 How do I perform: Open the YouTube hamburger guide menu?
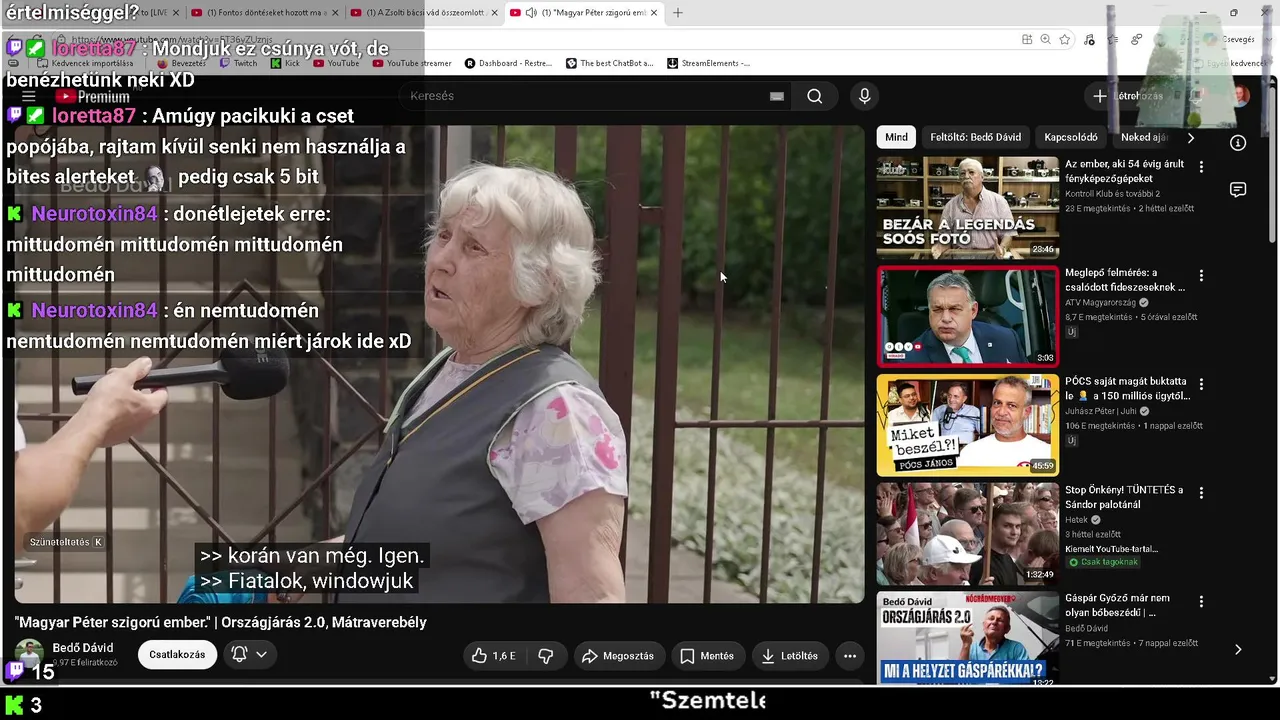click(29, 96)
